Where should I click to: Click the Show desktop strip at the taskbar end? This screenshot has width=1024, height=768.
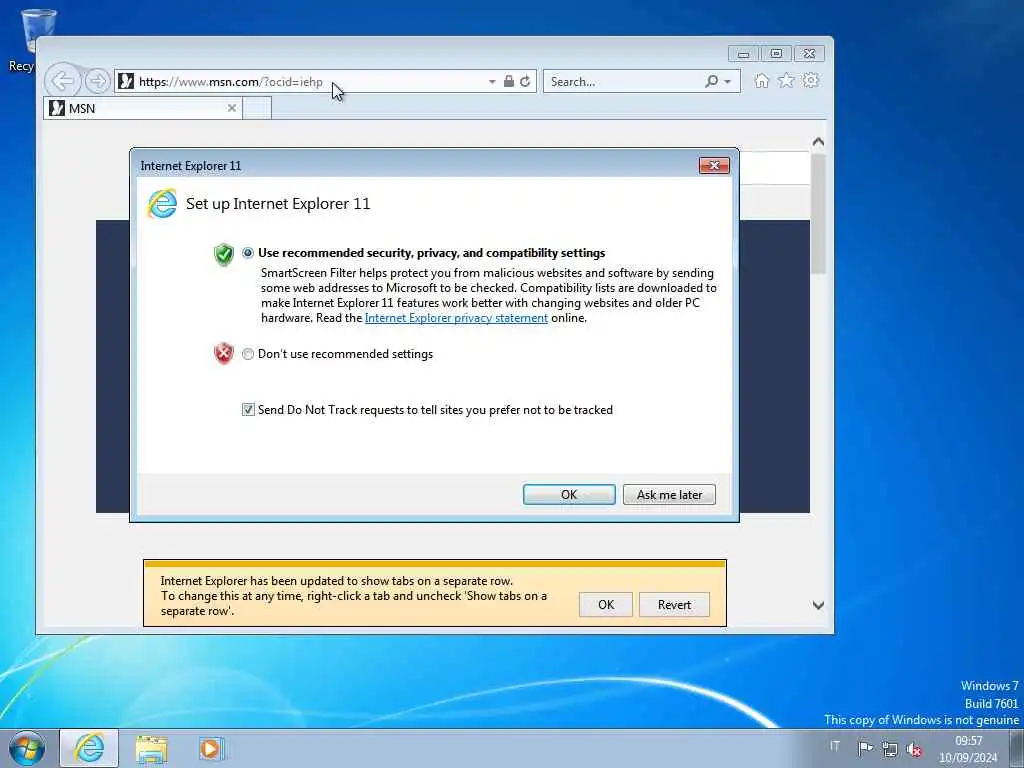pos(1017,748)
